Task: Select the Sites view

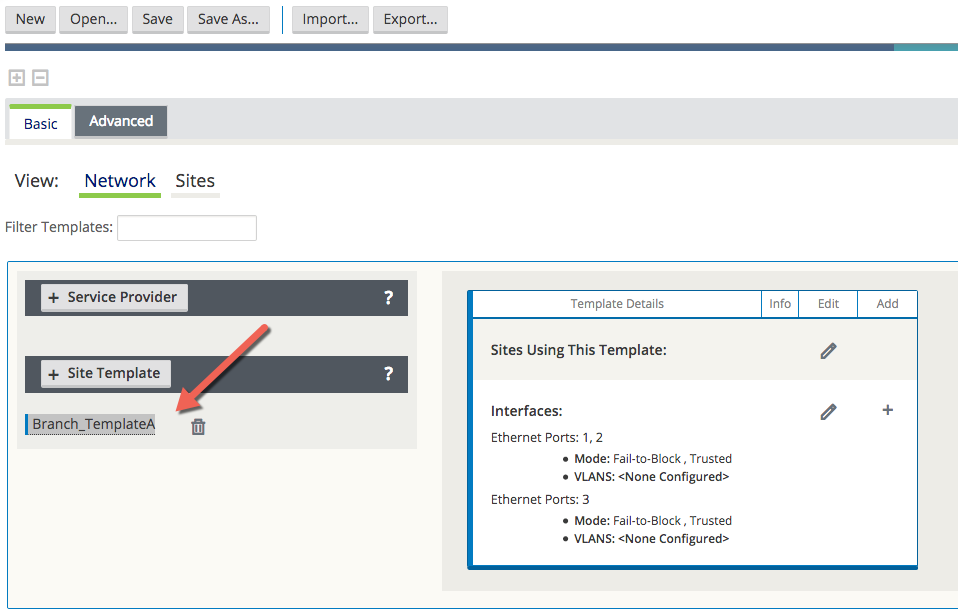Action: tap(195, 181)
